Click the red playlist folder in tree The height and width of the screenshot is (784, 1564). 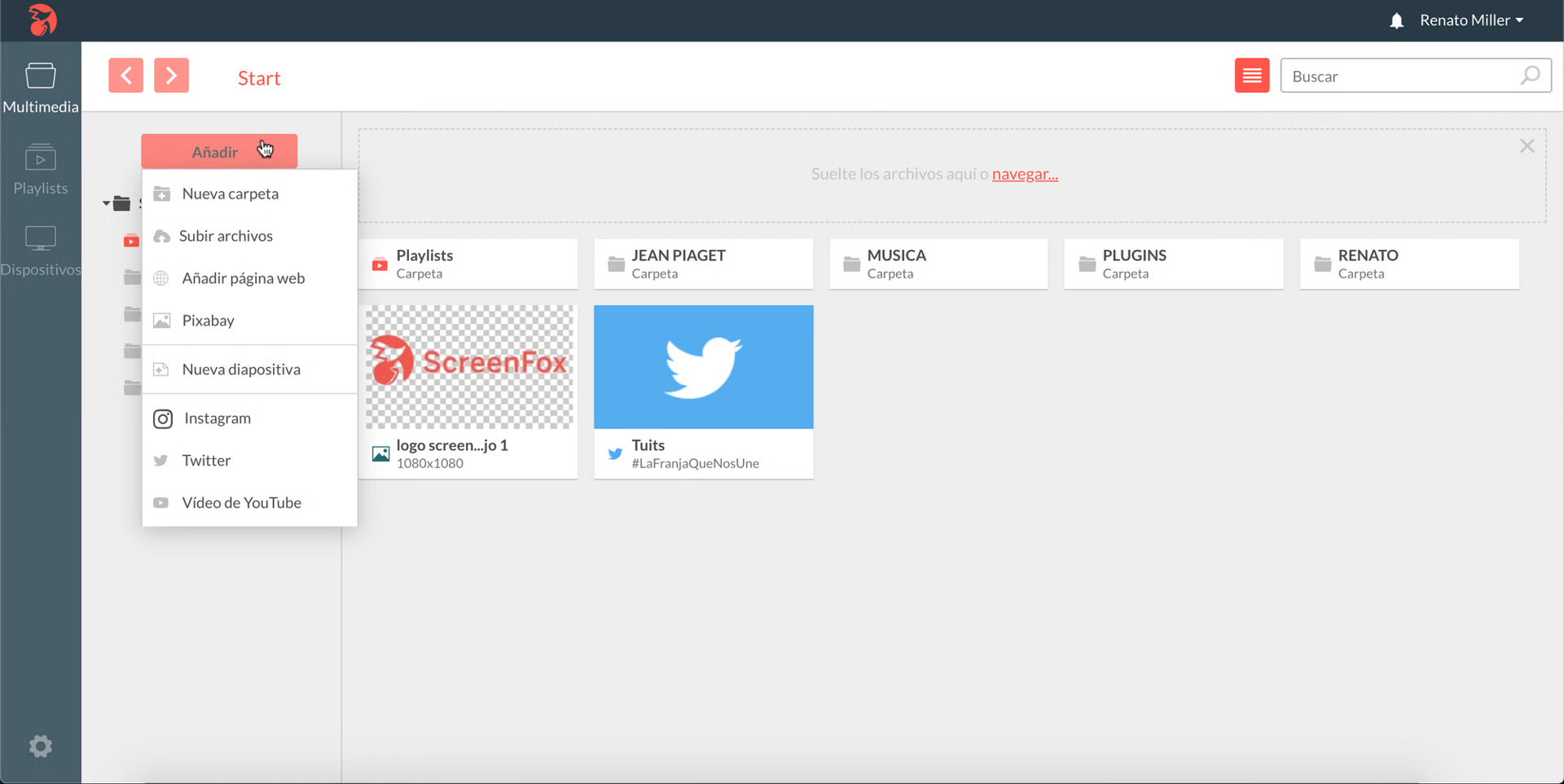click(x=131, y=241)
